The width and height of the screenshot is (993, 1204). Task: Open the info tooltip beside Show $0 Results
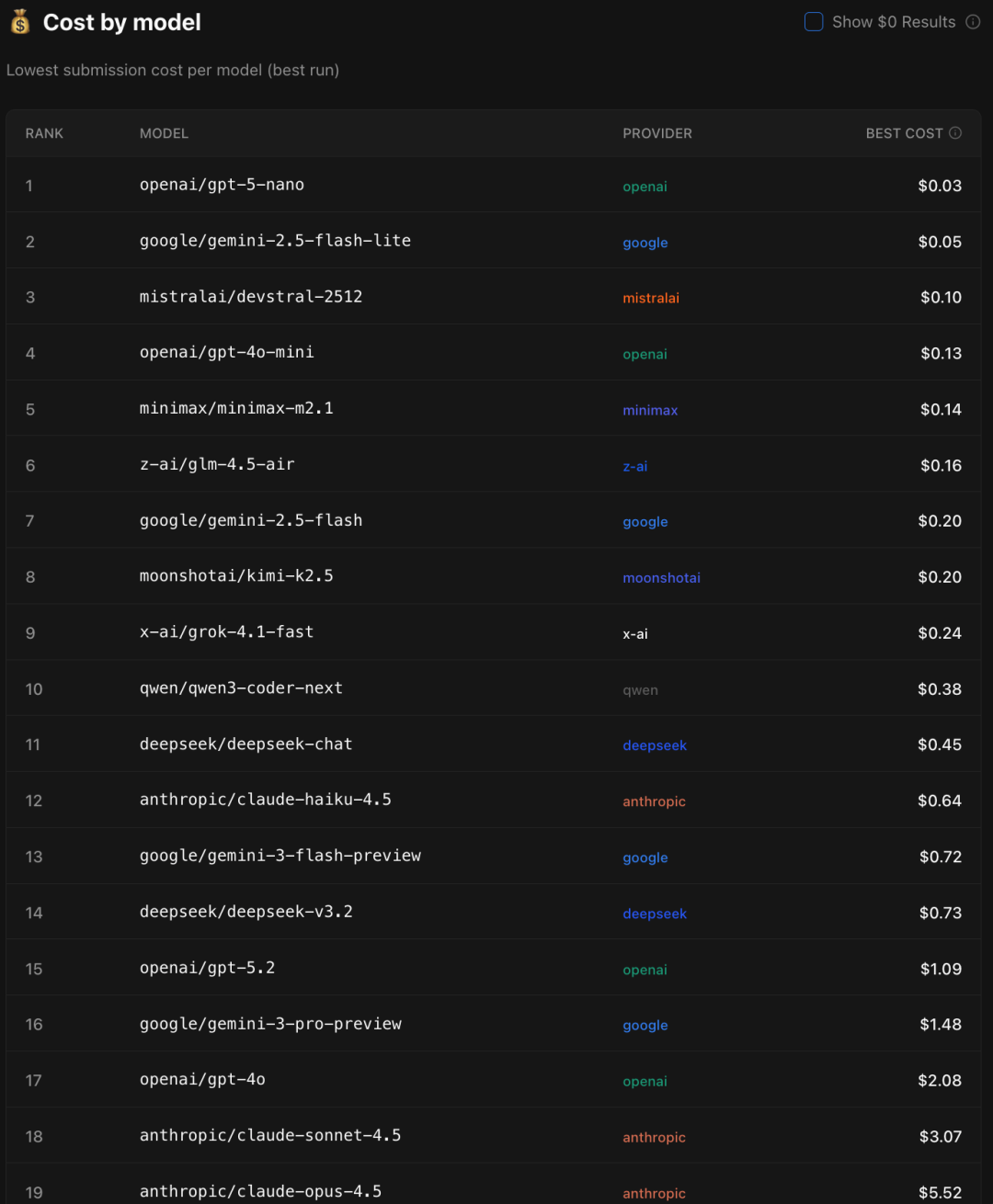[x=971, y=21]
